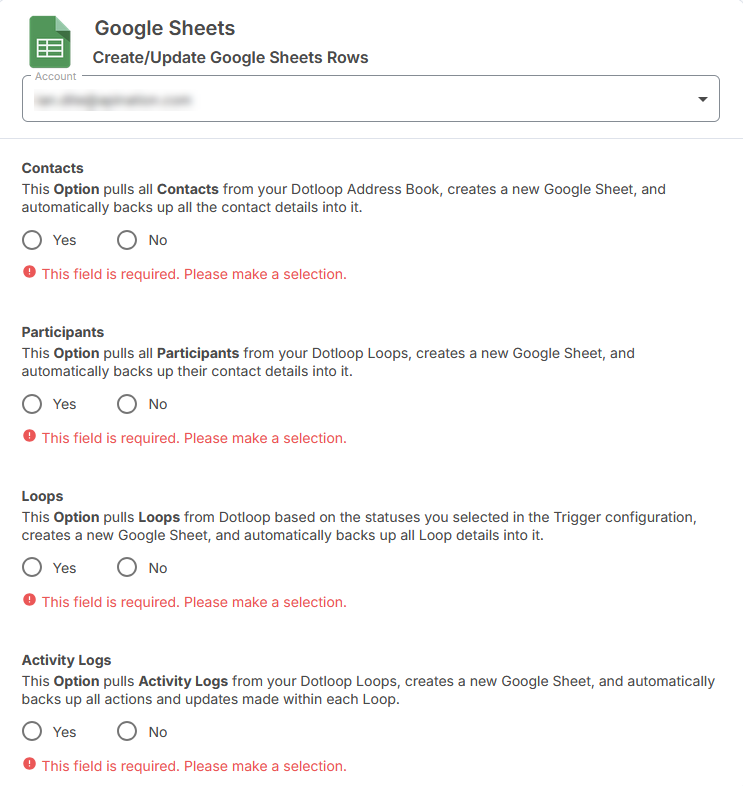The height and width of the screenshot is (786, 743).
Task: Click the blurred Account email field
Action: tap(113, 100)
